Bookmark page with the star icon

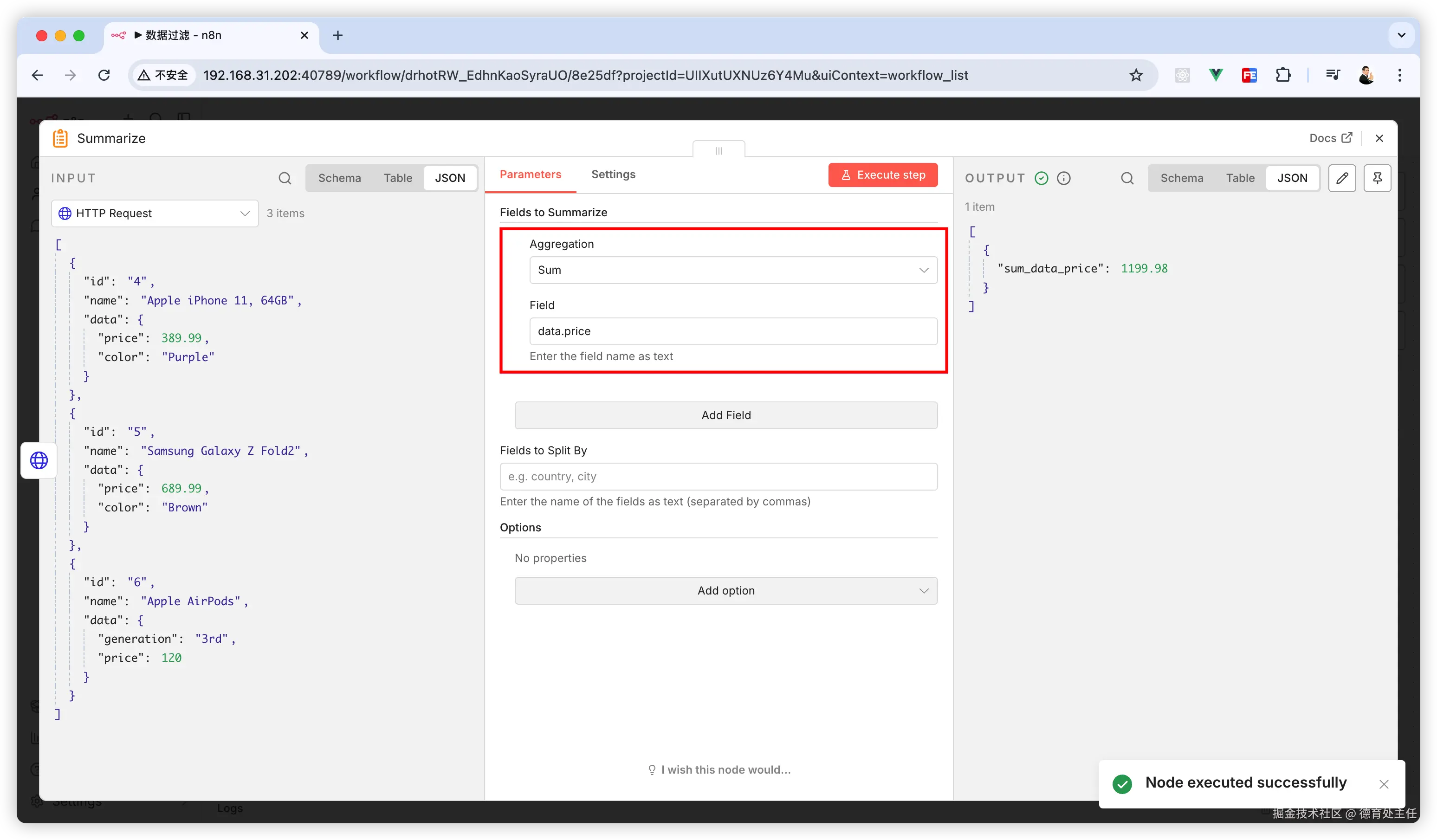click(1136, 75)
